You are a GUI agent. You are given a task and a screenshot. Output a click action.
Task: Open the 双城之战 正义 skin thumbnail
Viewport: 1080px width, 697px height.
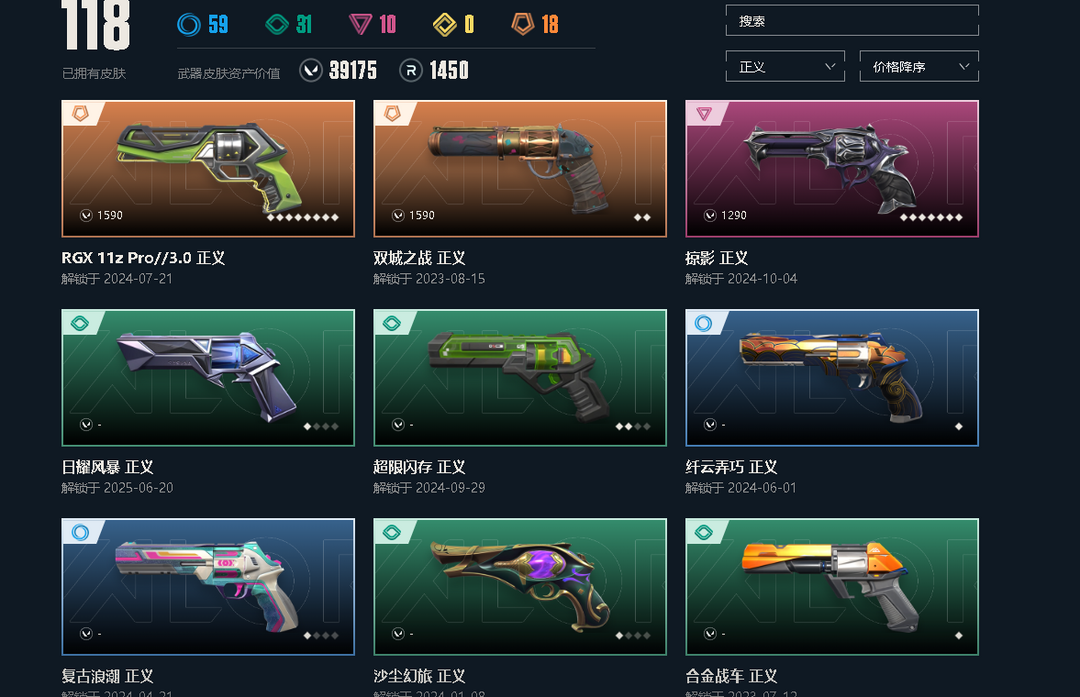(x=520, y=169)
